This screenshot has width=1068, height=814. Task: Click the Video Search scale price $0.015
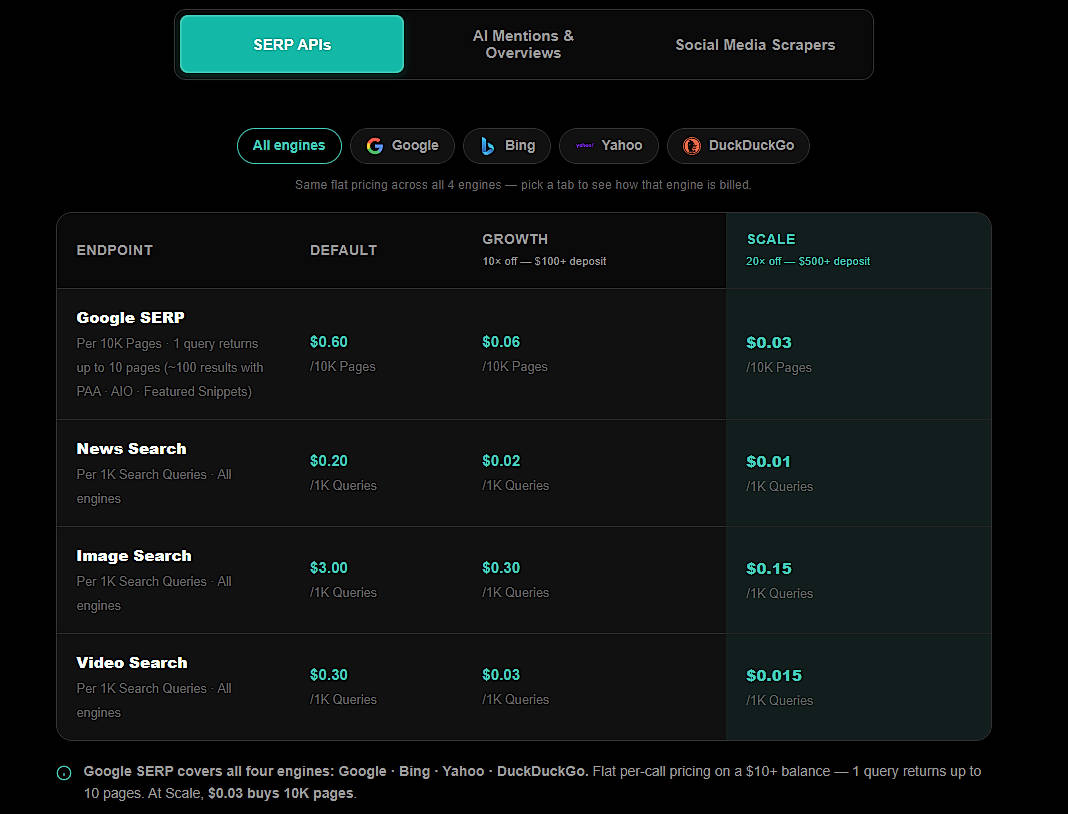tap(774, 676)
